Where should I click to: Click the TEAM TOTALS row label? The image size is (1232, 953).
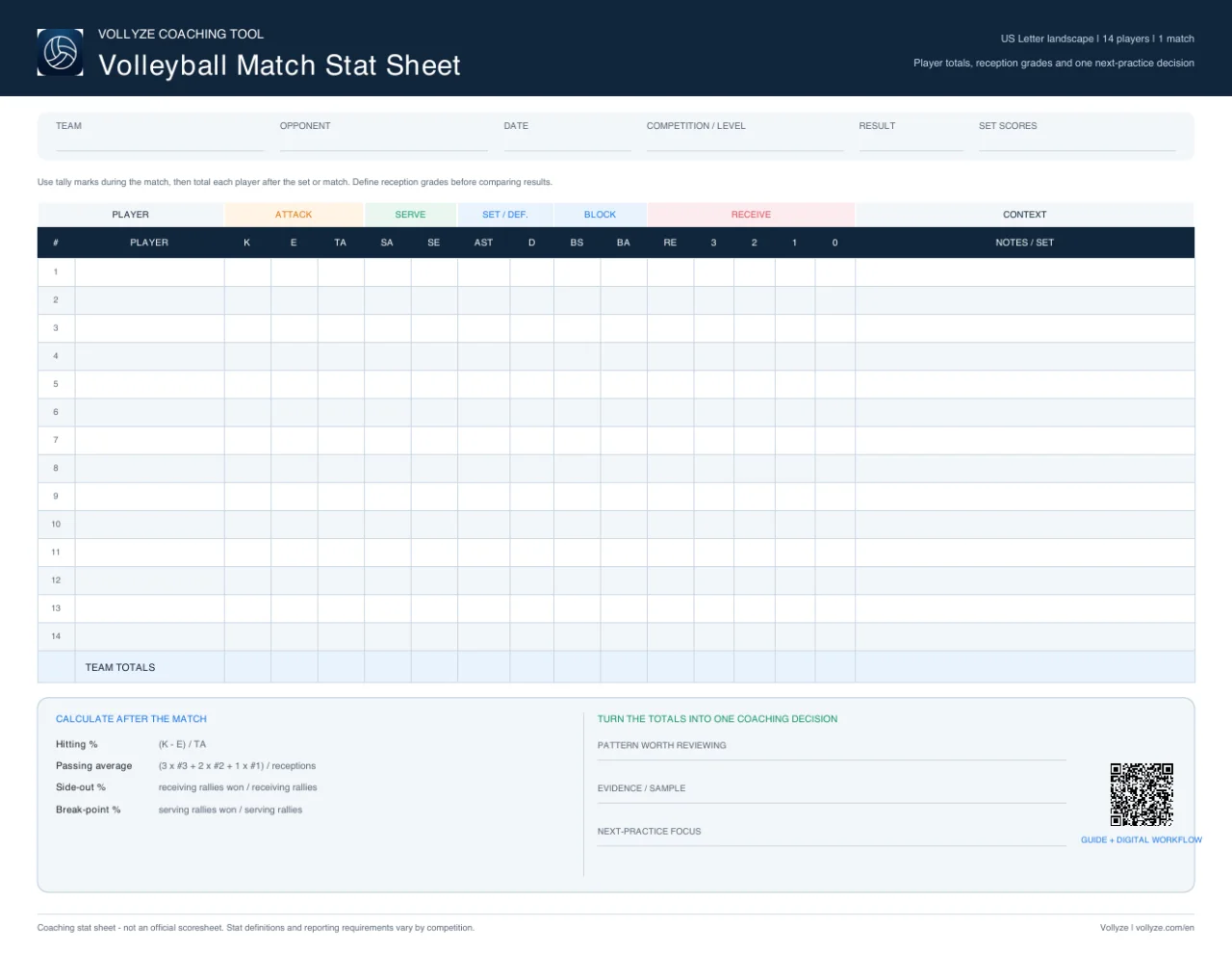pyautogui.click(x=120, y=667)
